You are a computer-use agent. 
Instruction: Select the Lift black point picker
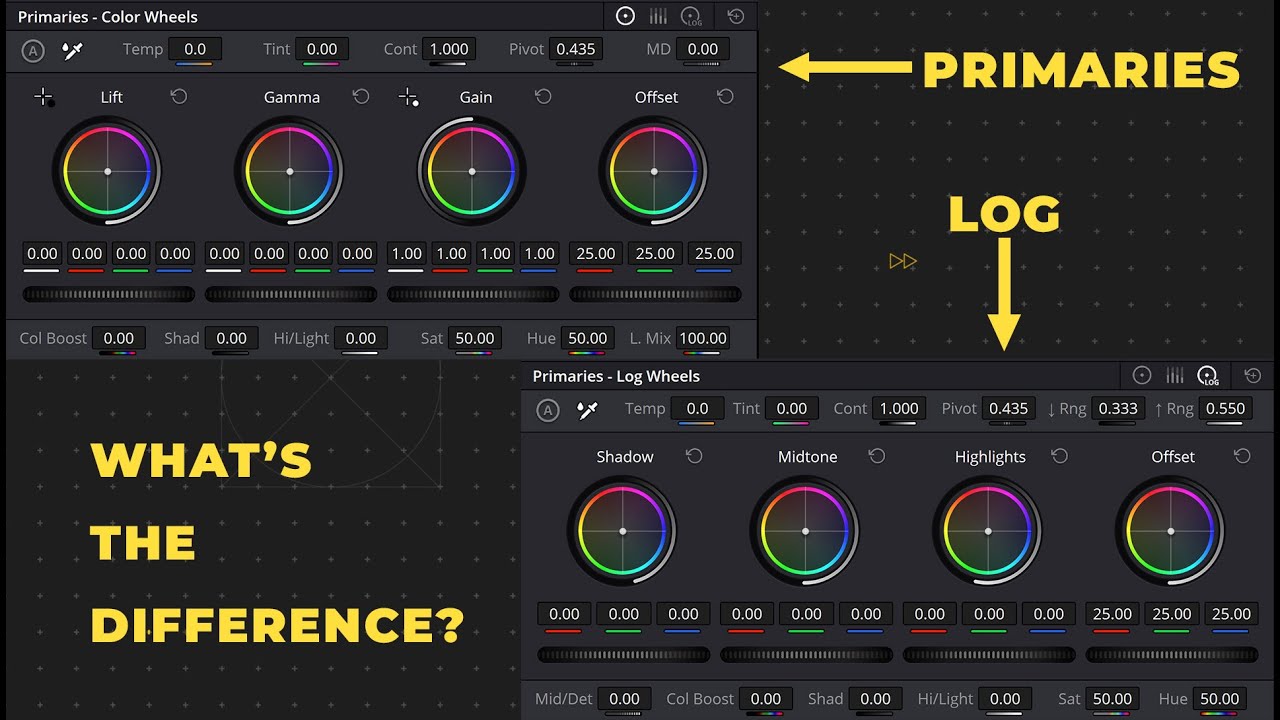[44, 97]
